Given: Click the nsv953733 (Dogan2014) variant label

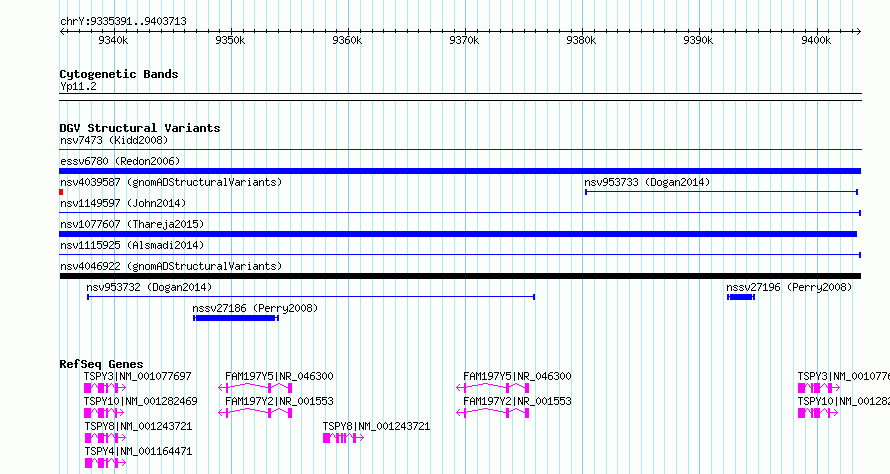Looking at the screenshot, I should coord(647,182).
